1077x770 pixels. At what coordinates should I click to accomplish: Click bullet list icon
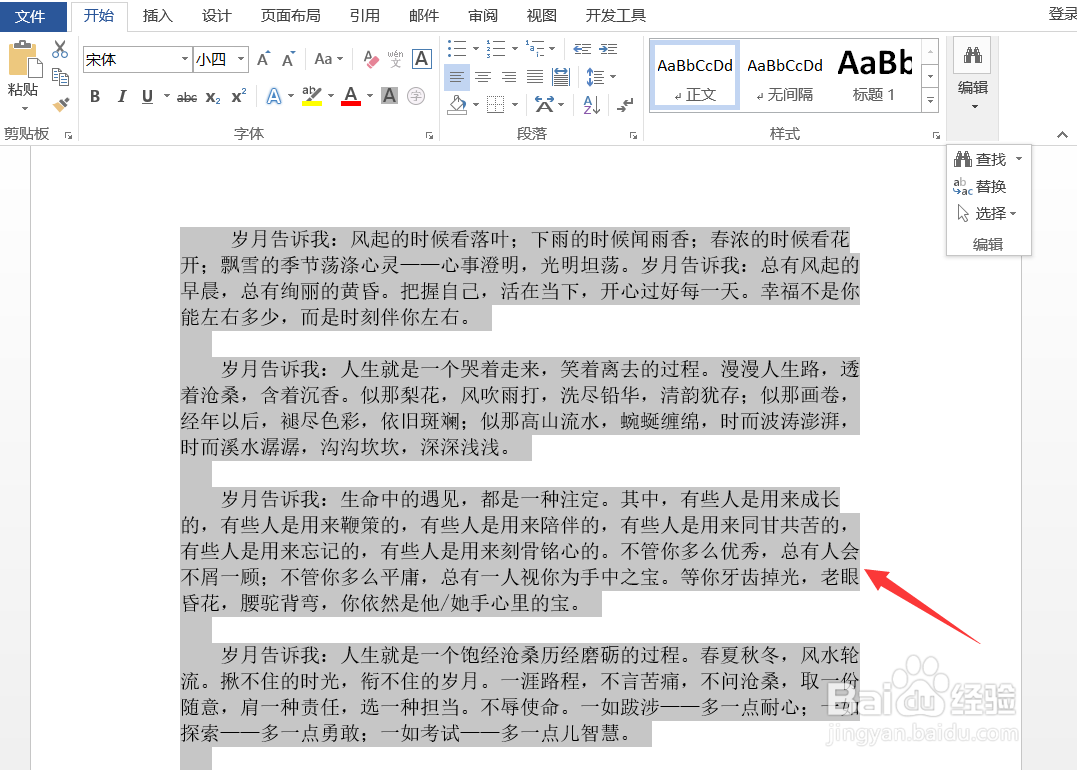pyautogui.click(x=457, y=49)
